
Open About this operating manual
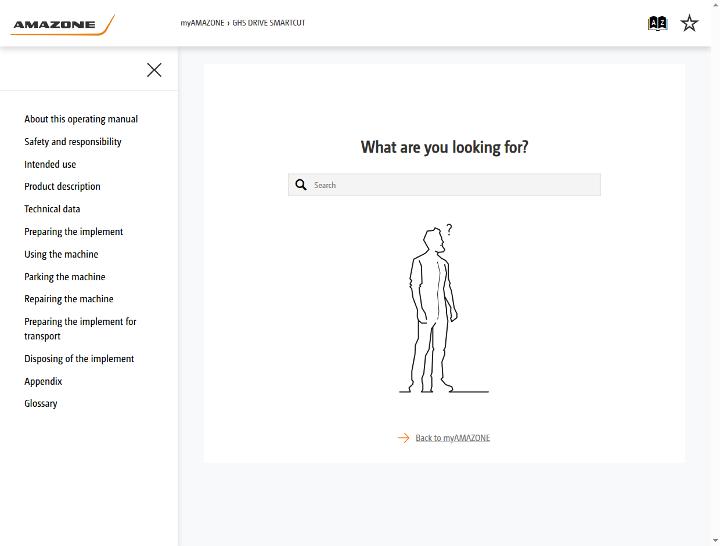81,119
